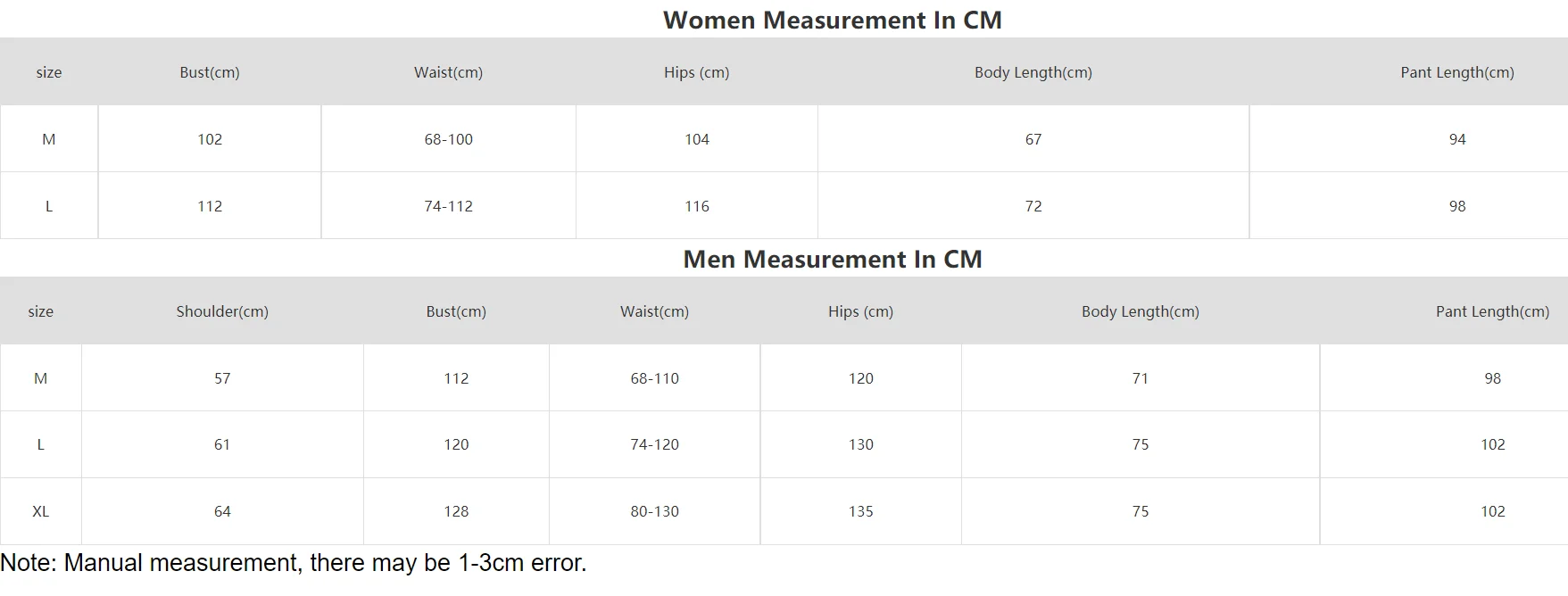Select women's size L waist value "74-112"
The height and width of the screenshot is (596, 1568).
tap(448, 206)
